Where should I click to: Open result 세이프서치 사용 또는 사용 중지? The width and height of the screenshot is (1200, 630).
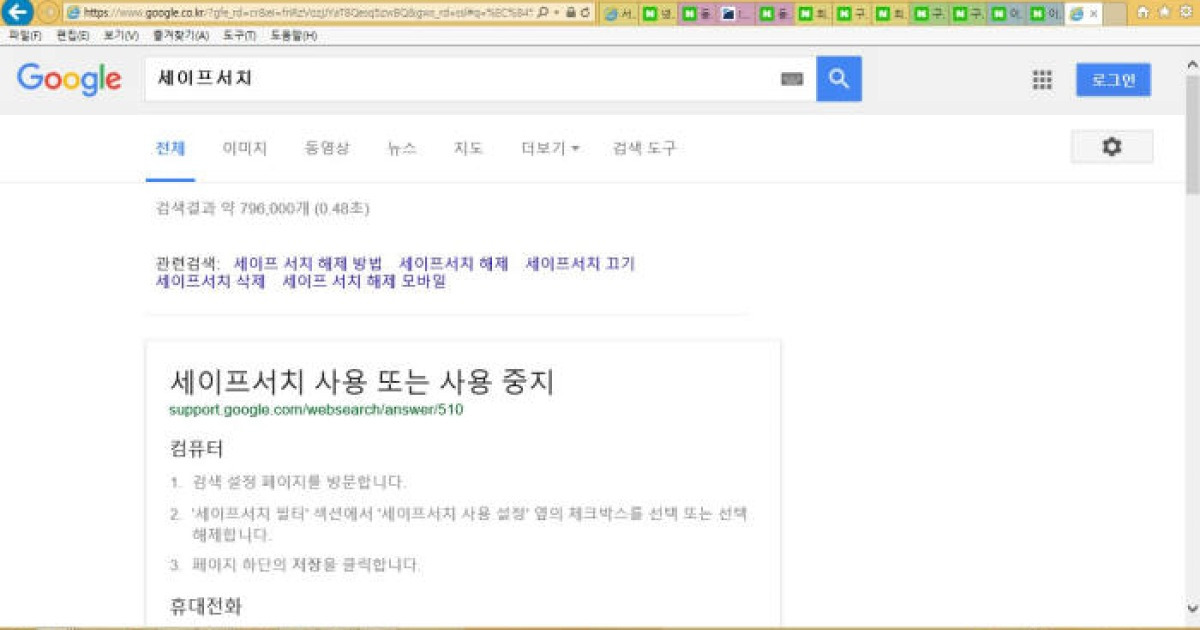pos(362,381)
